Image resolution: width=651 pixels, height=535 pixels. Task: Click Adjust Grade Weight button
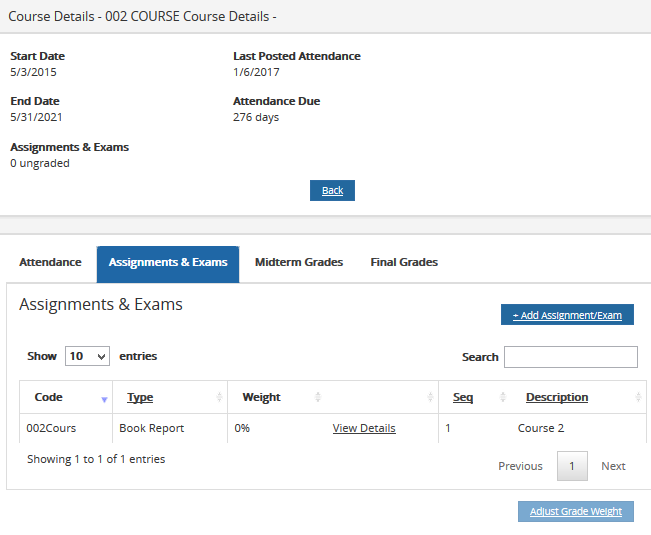[575, 511]
